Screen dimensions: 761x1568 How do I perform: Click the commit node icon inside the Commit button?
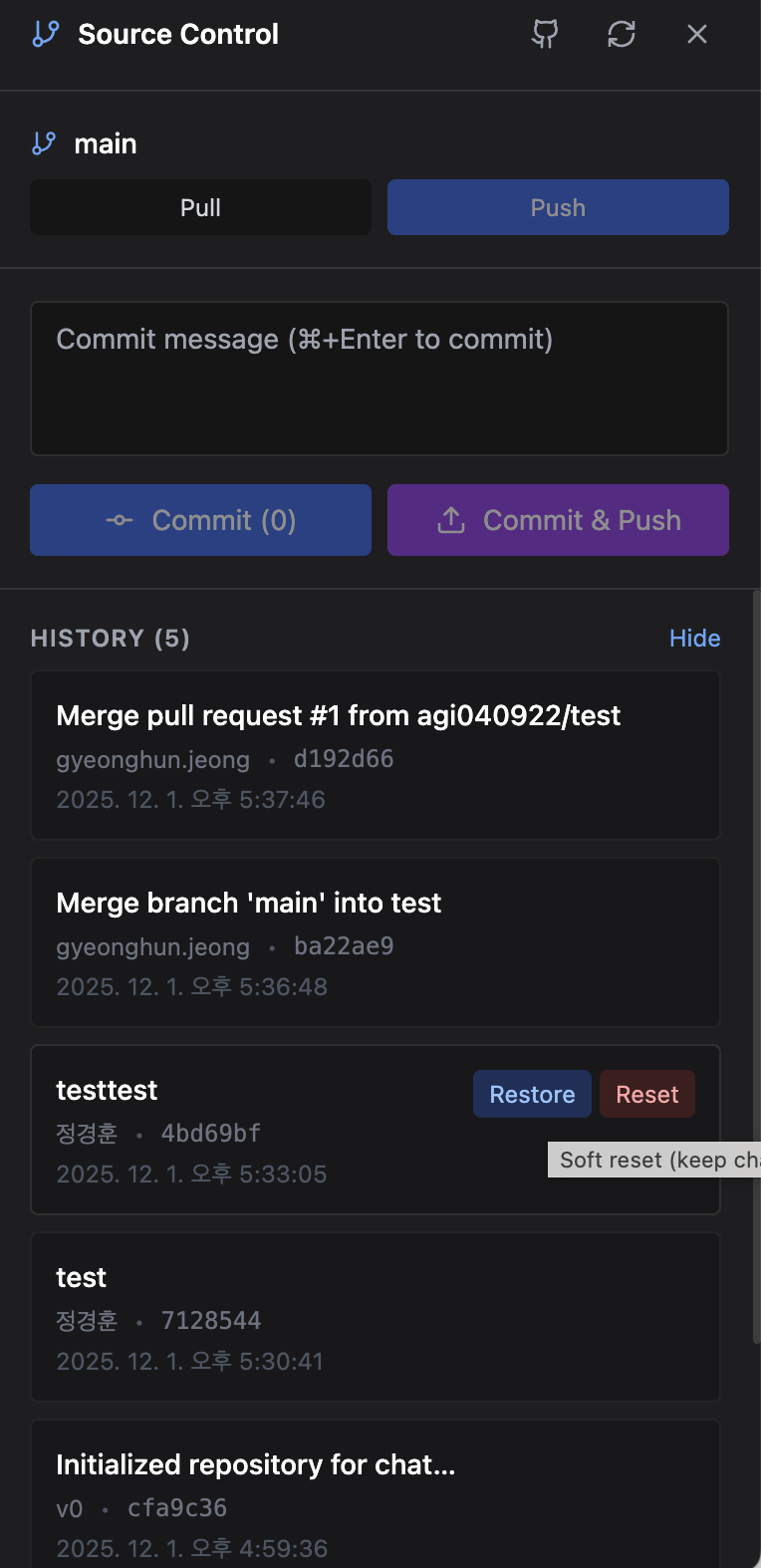pos(120,519)
